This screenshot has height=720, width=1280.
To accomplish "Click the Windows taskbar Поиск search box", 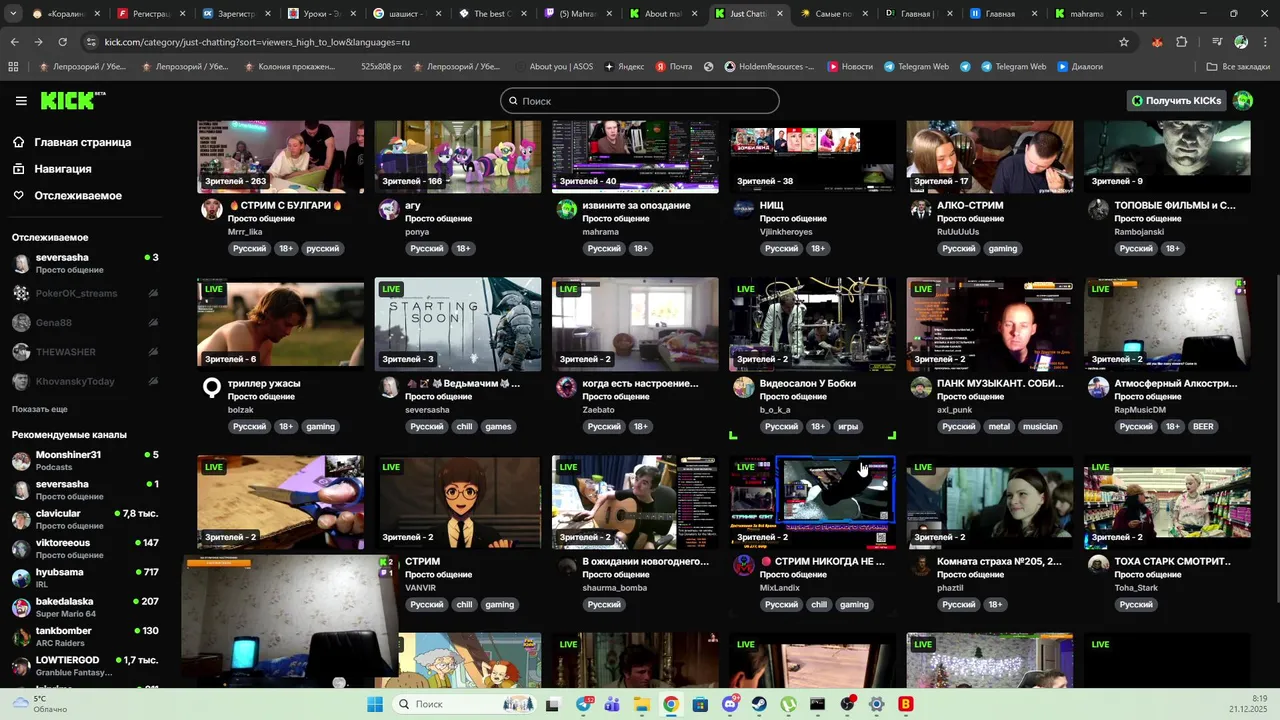I will click(x=465, y=704).
